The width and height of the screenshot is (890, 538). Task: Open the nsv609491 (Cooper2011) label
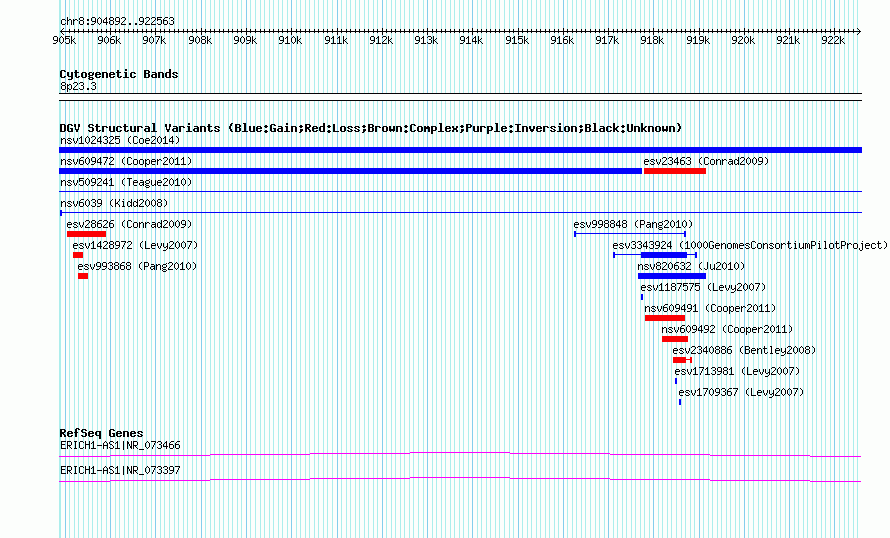(710, 308)
